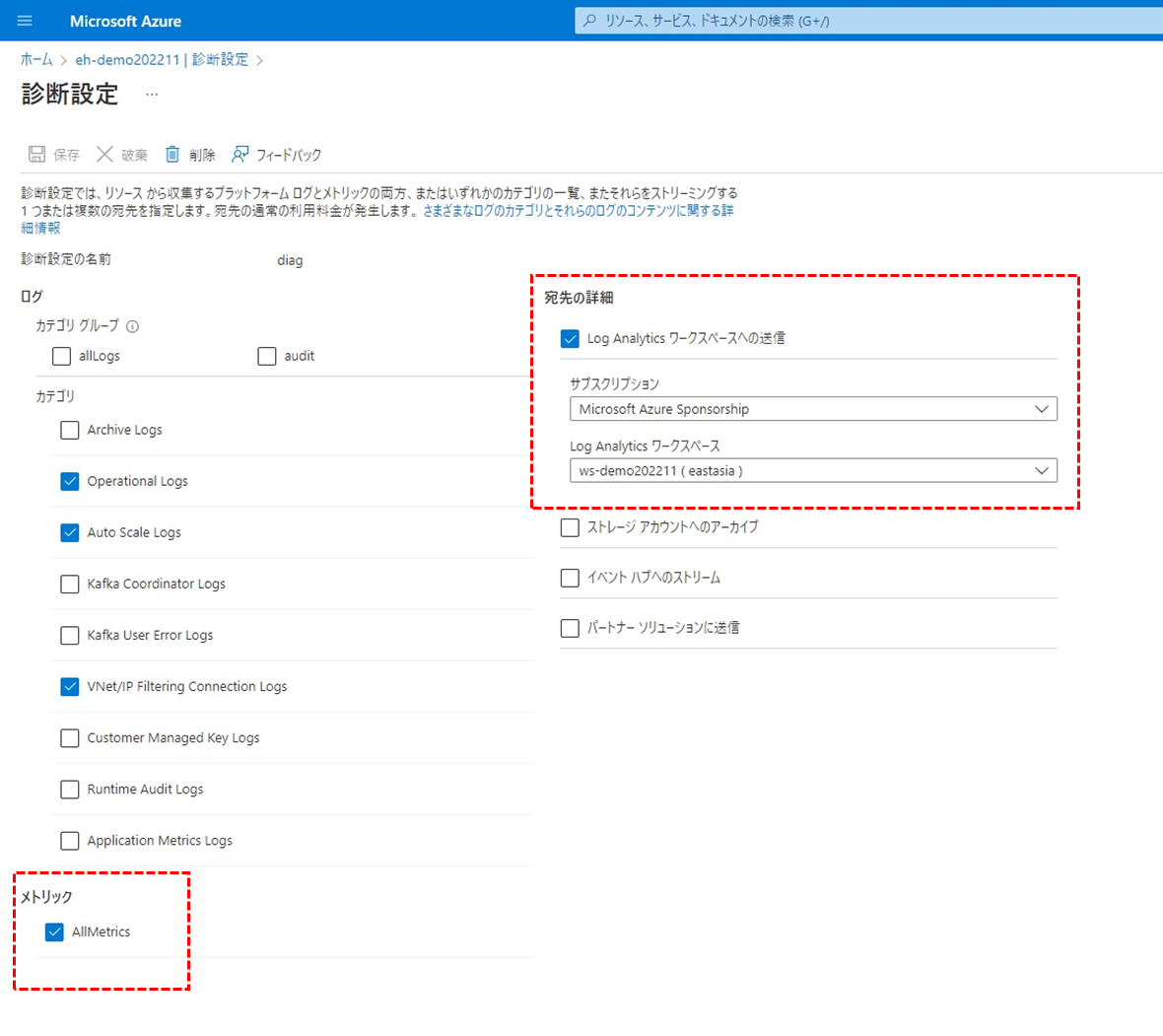Uncheck Operational Logs

click(x=70, y=481)
